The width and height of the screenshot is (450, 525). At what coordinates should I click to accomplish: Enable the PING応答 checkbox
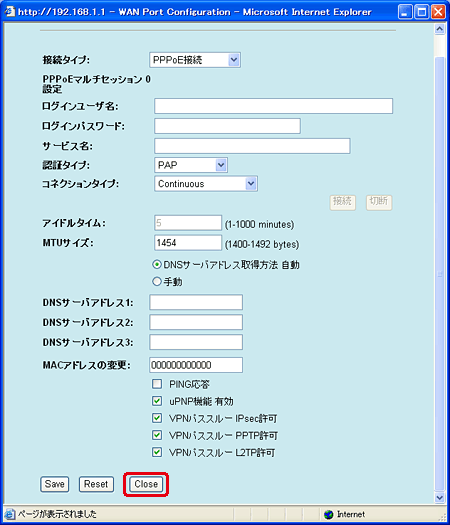[157, 384]
